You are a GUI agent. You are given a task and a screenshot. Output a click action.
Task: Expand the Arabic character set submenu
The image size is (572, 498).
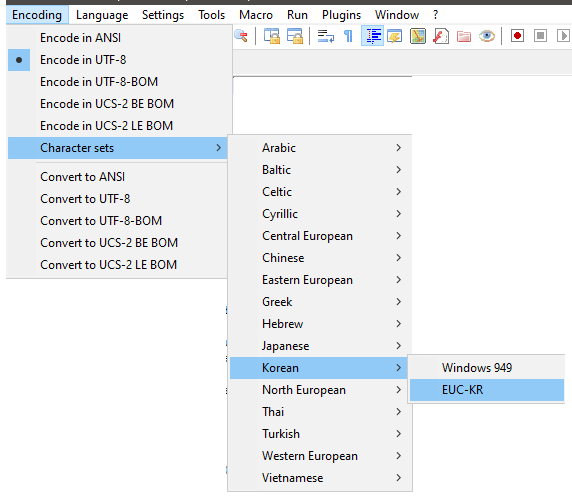(320, 148)
